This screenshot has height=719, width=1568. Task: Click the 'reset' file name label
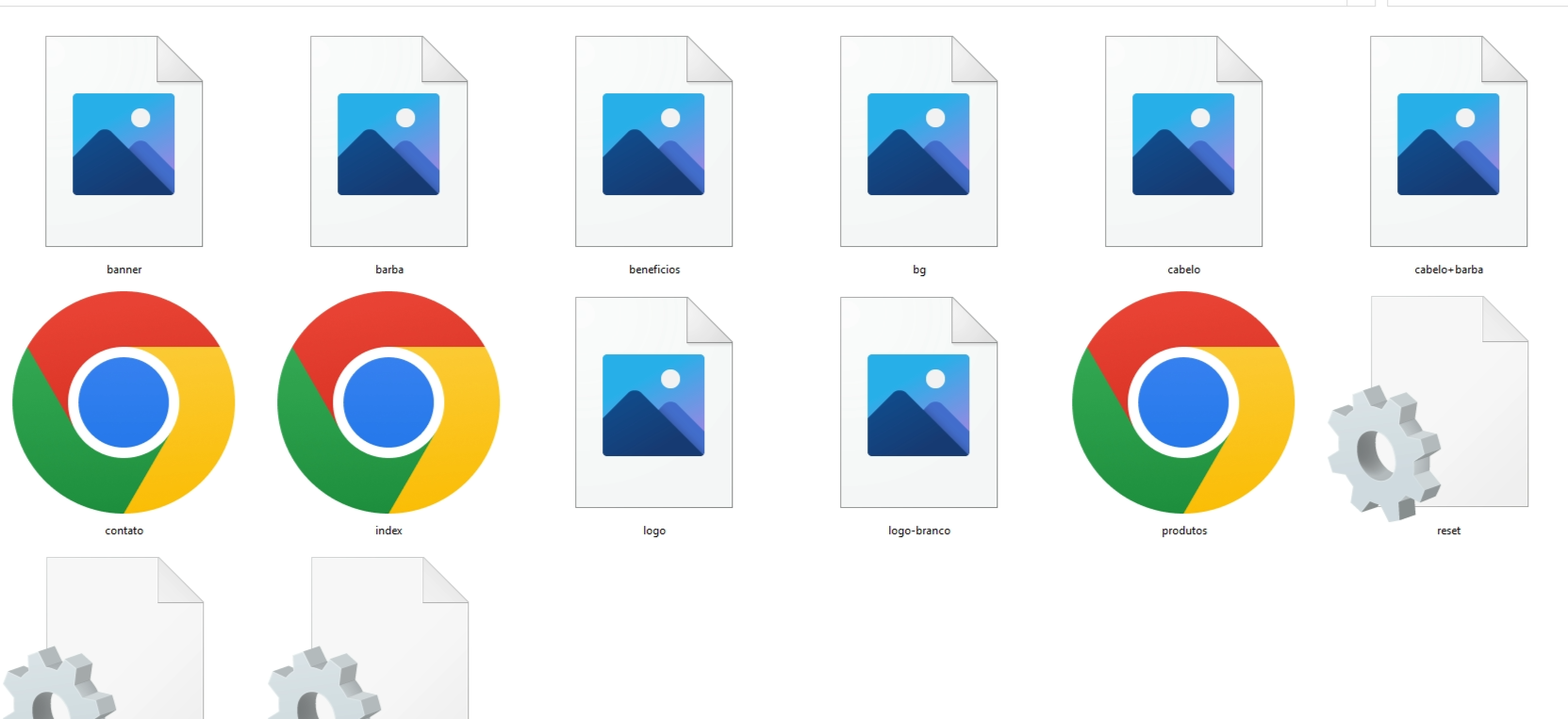tap(1449, 531)
